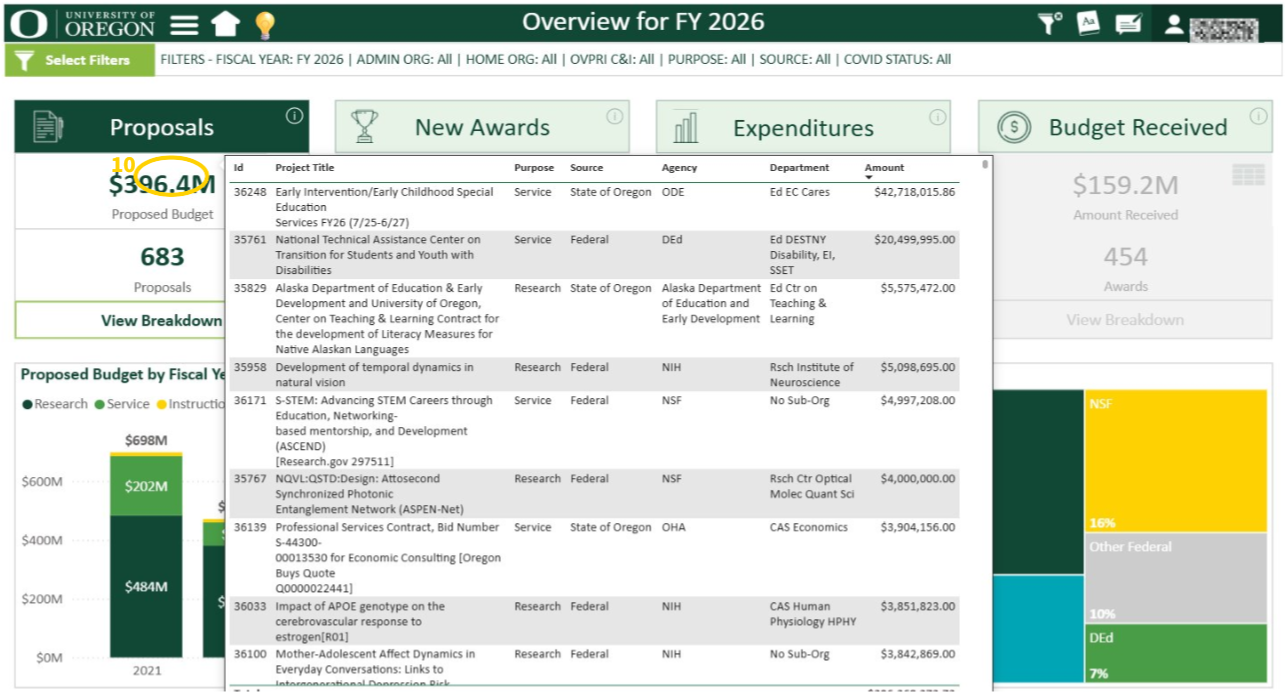Click the gray Other Federal treemap tile
This screenshot has height=694, width=1285.
1177,579
